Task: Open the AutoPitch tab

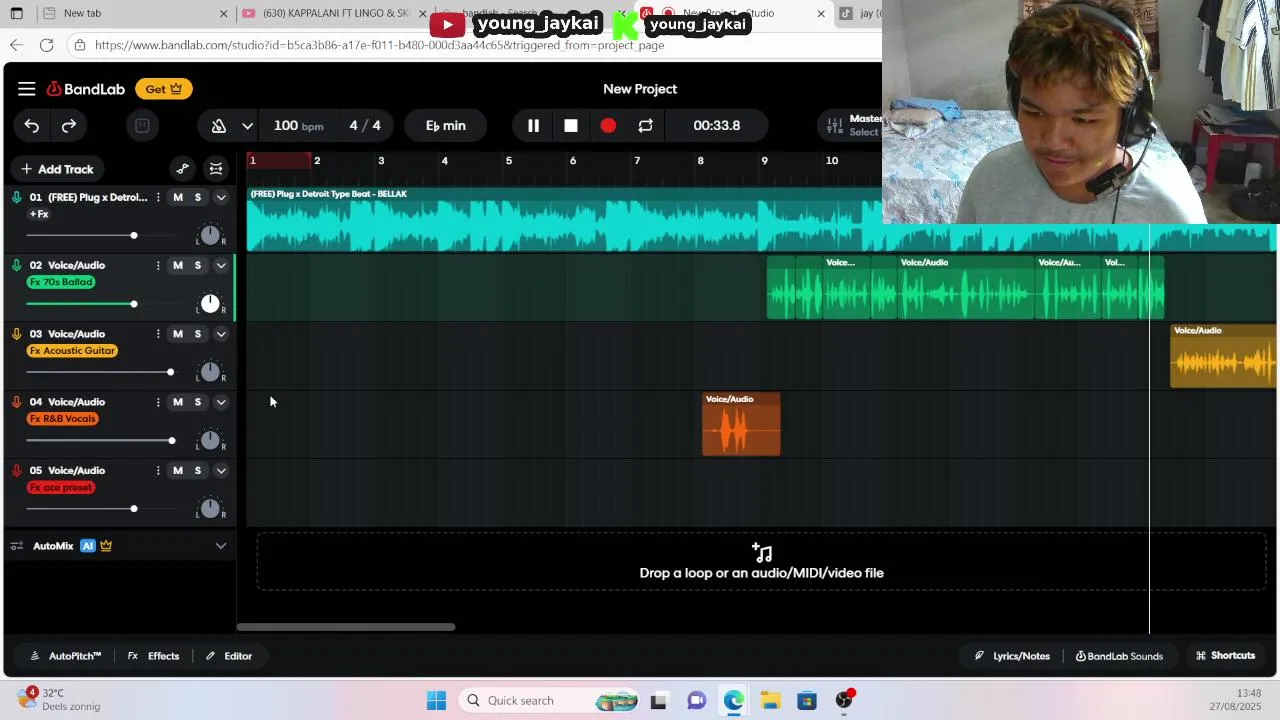Action: click(66, 656)
